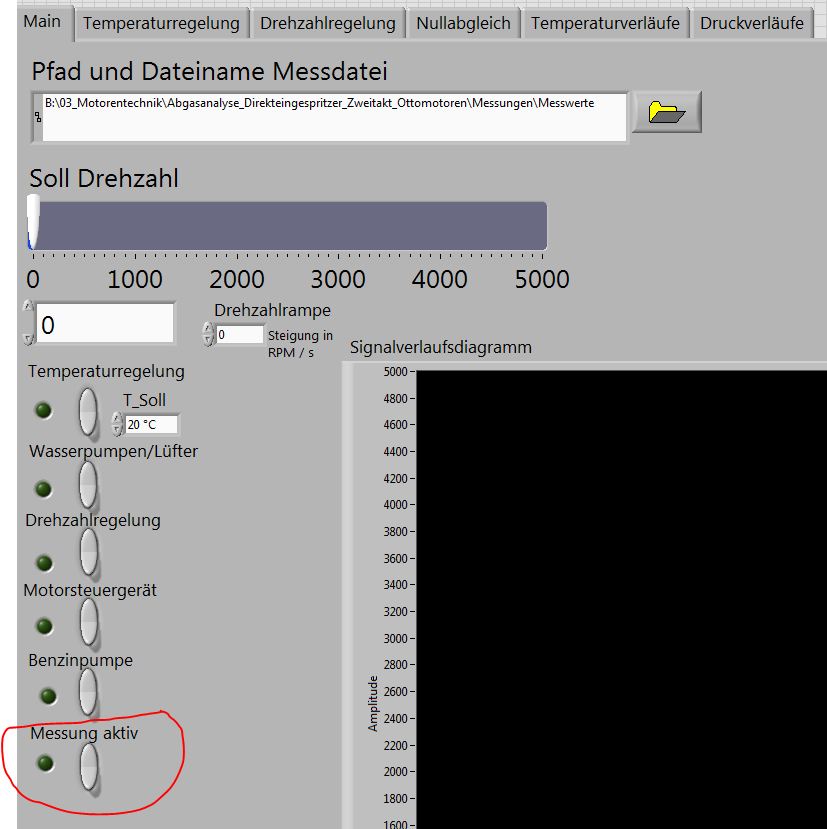
Task: Click the Drehzahlregelung status LED
Action: 44,563
